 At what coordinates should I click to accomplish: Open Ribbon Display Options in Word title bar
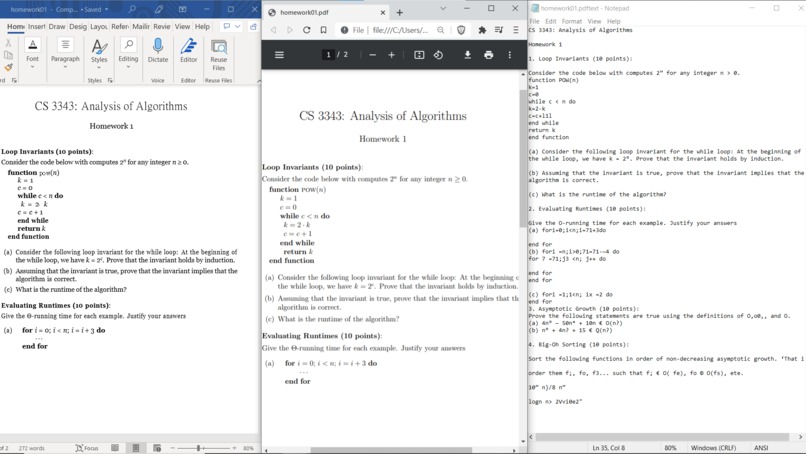[182, 9]
